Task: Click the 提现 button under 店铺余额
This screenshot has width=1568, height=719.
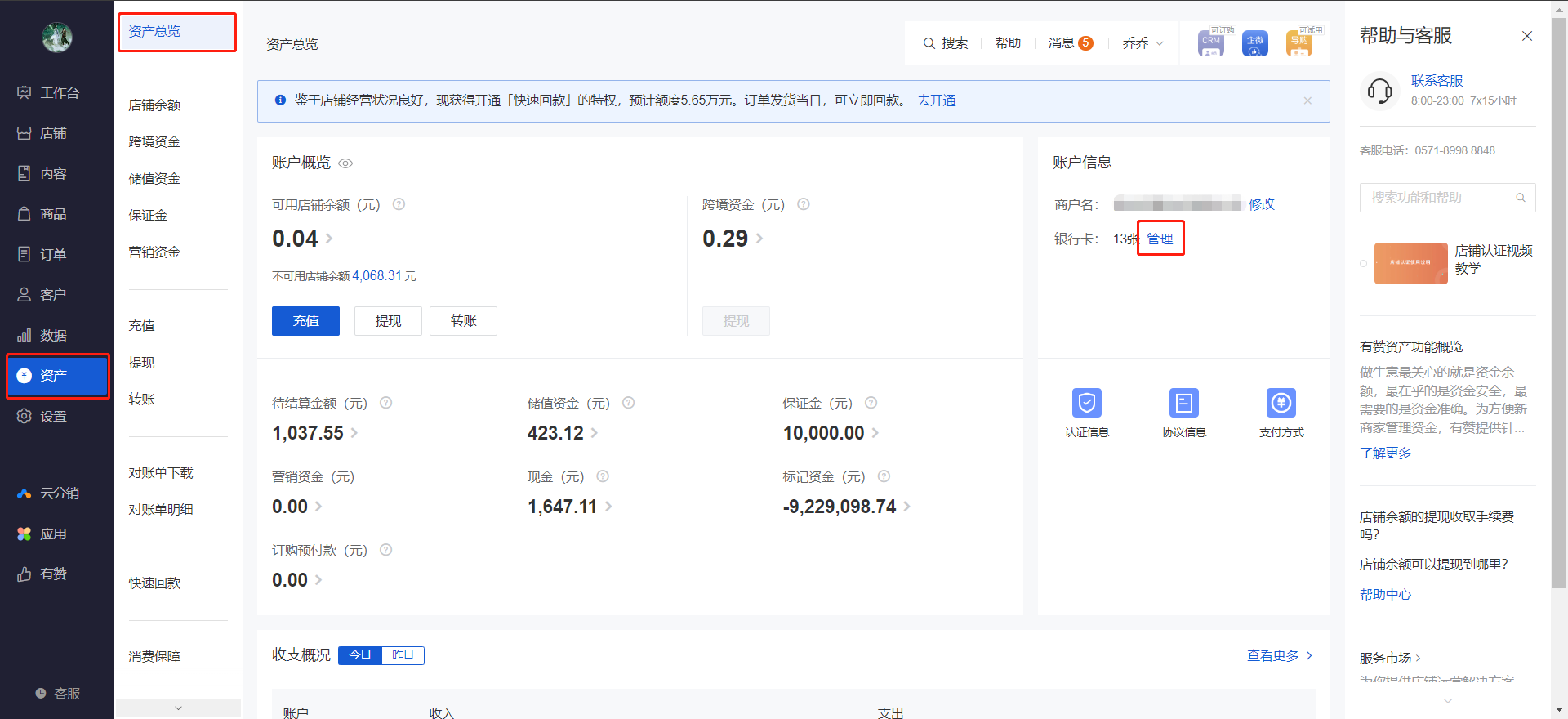Action: (388, 321)
